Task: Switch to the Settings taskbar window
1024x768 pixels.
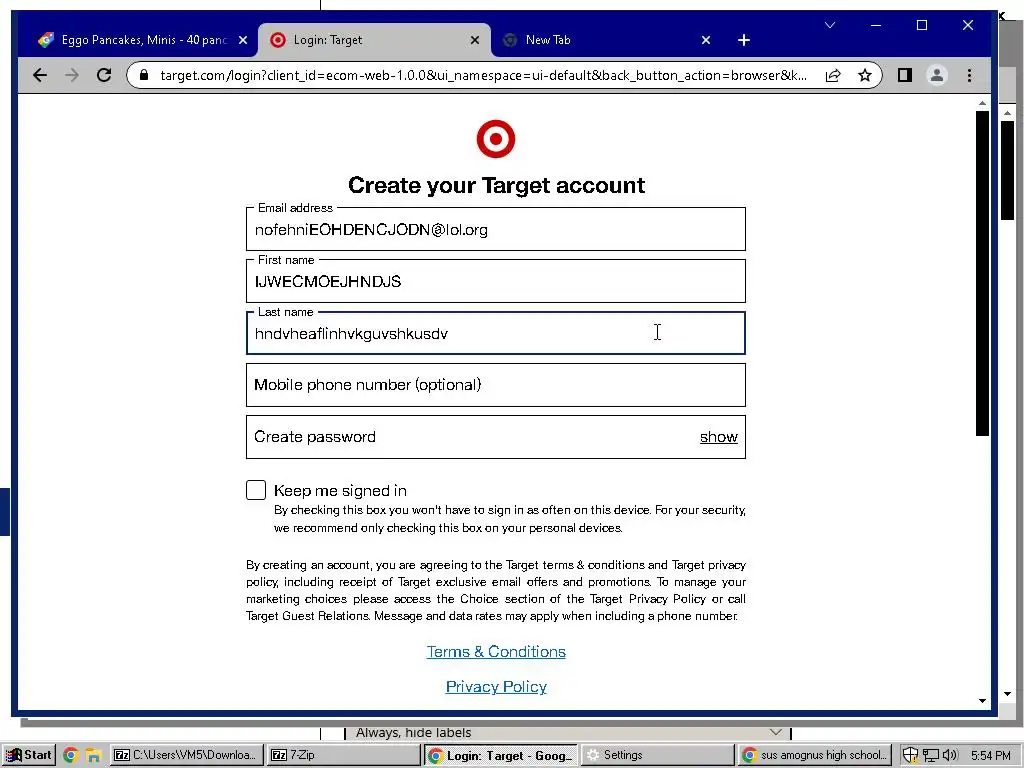Action: tap(658, 755)
